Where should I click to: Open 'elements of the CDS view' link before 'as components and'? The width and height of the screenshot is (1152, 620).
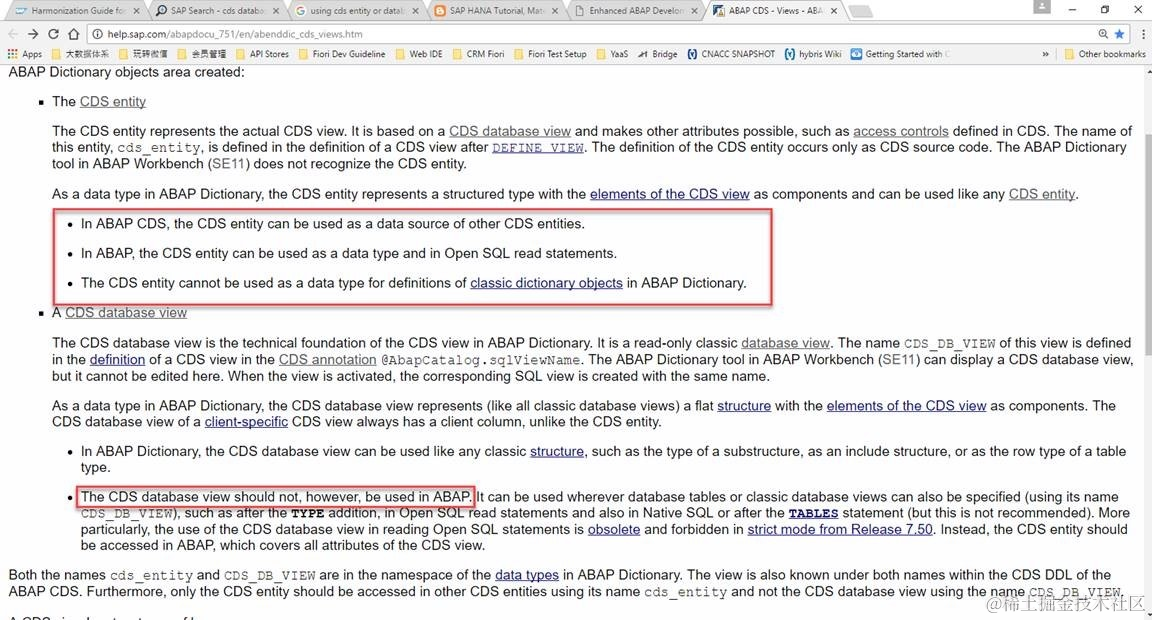(669, 194)
